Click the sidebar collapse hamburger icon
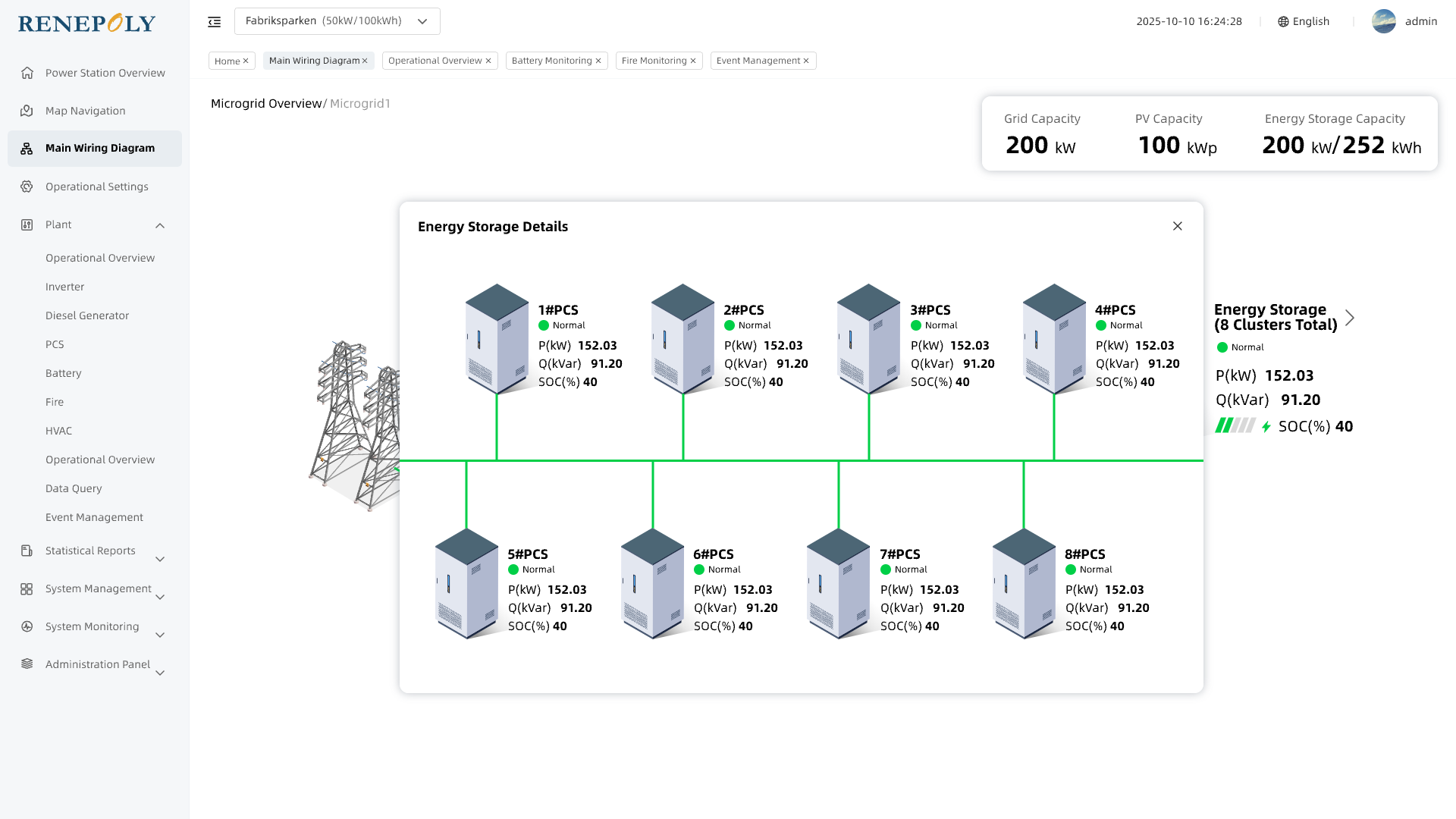The height and width of the screenshot is (819, 1456). 215,22
